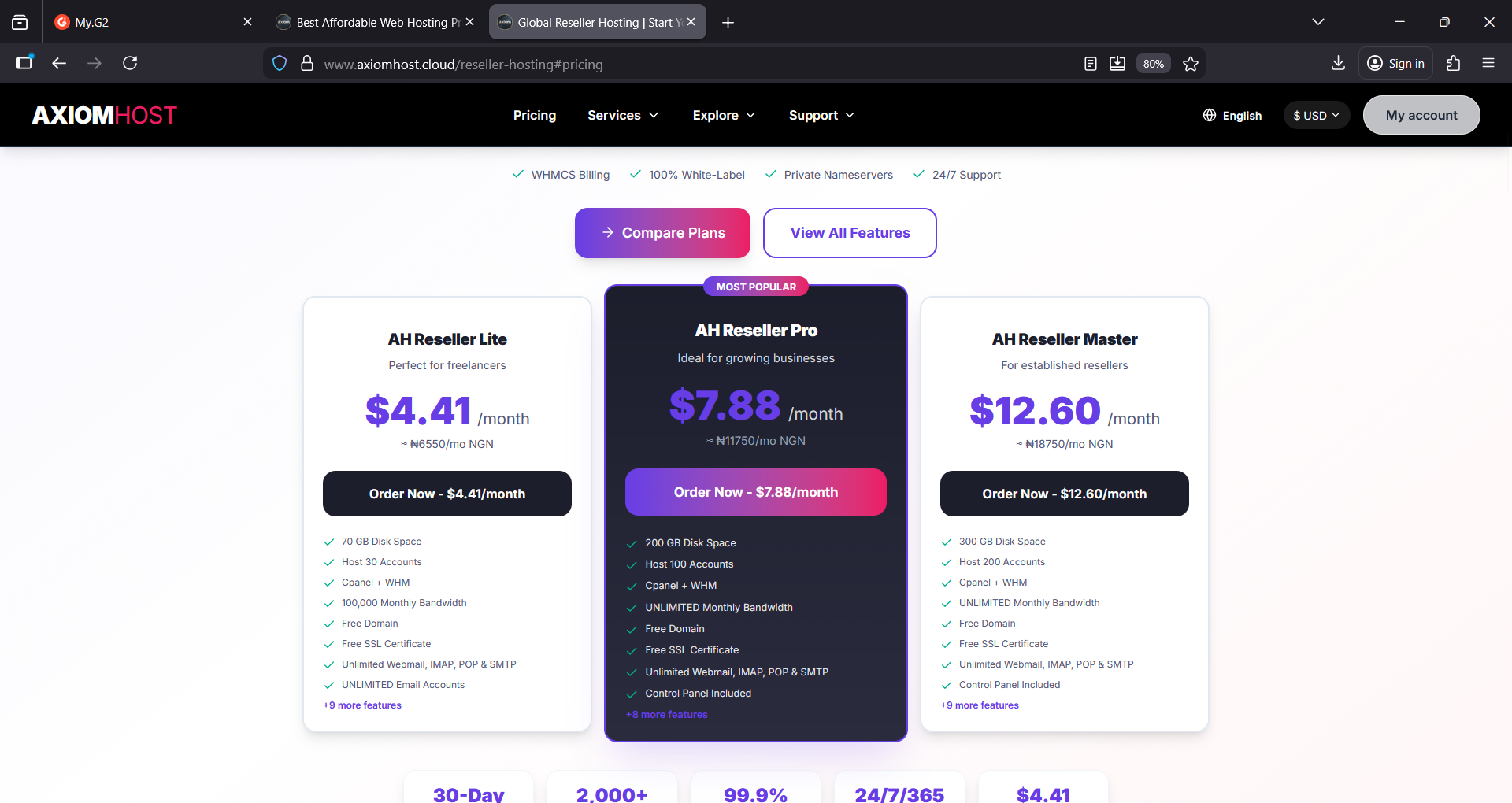Click the 24/7 Support feature text
Image resolution: width=1512 pixels, height=803 pixels.
[966, 175]
